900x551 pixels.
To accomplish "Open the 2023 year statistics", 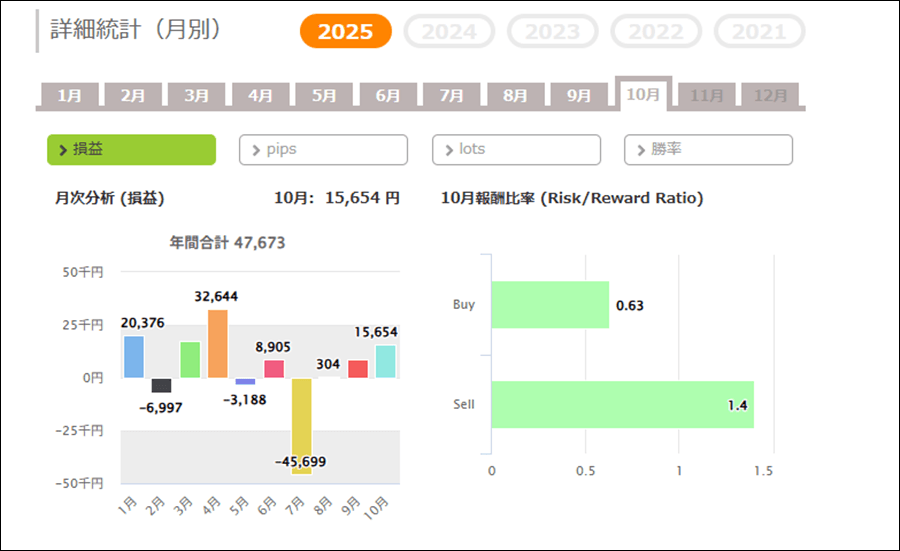I will click(x=553, y=32).
